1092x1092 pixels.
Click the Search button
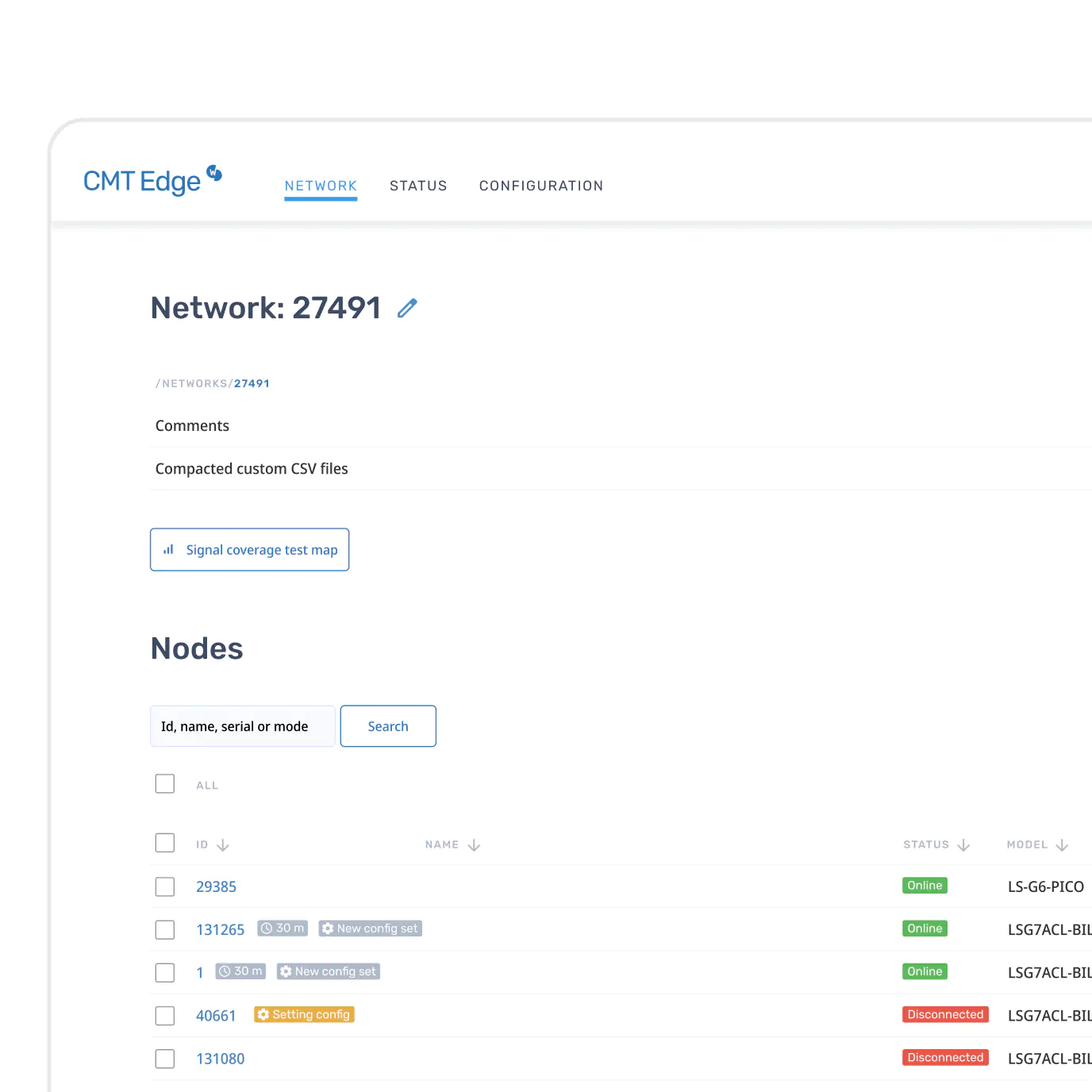pyautogui.click(x=388, y=725)
